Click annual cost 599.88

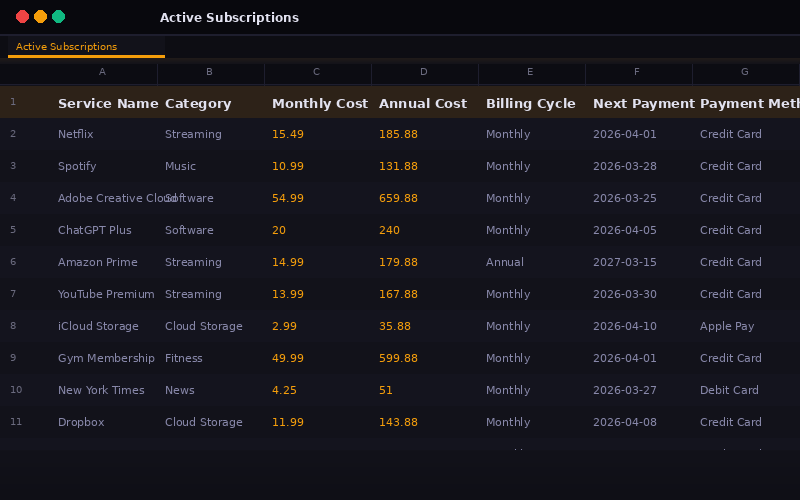(x=425, y=358)
